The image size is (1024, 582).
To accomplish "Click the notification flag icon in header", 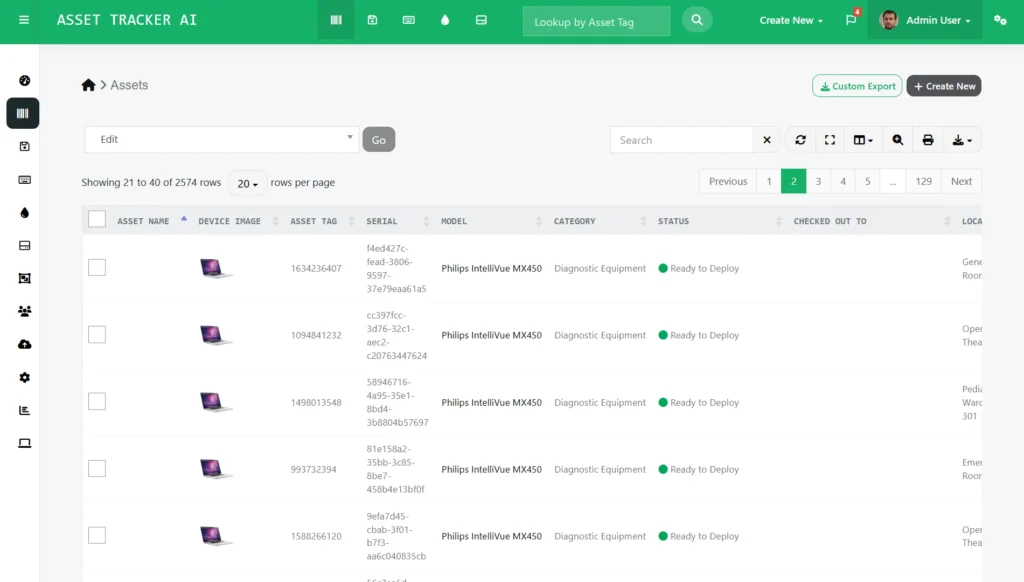I will click(851, 20).
